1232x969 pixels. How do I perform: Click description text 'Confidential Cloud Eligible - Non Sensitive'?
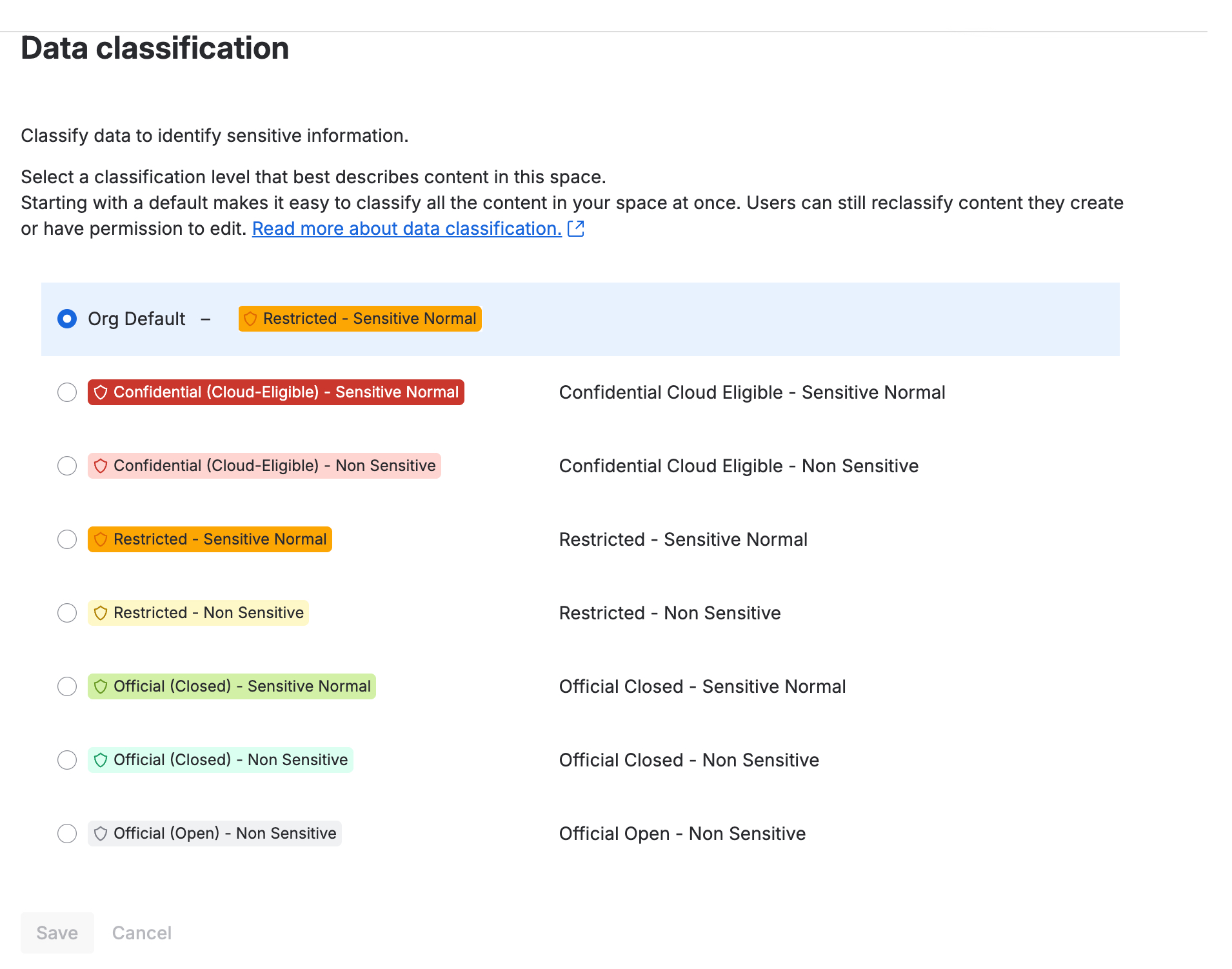click(x=739, y=466)
